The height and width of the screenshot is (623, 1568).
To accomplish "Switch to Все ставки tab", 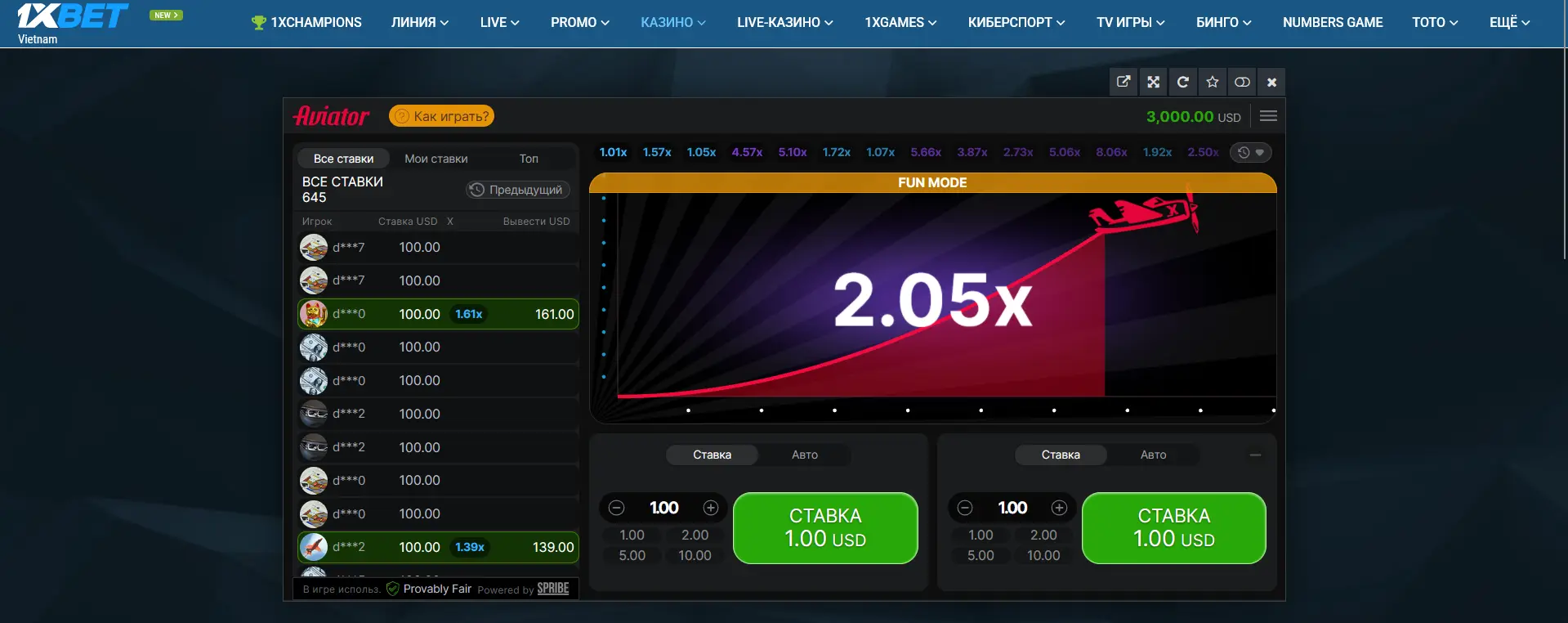I will coord(343,159).
